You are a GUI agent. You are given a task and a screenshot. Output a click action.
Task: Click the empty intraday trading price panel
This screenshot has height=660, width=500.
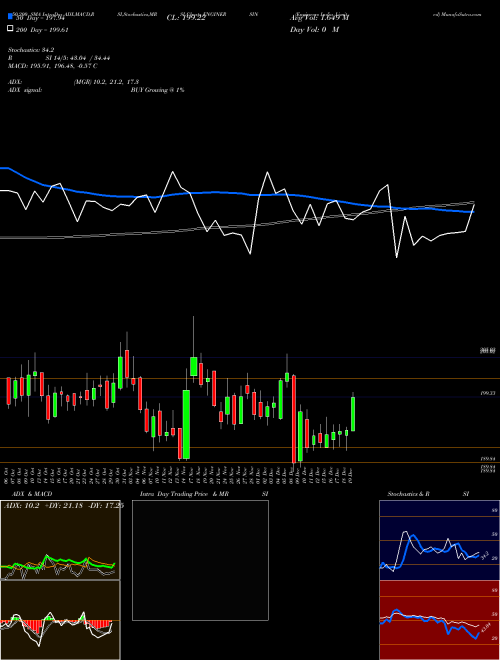pos(200,560)
